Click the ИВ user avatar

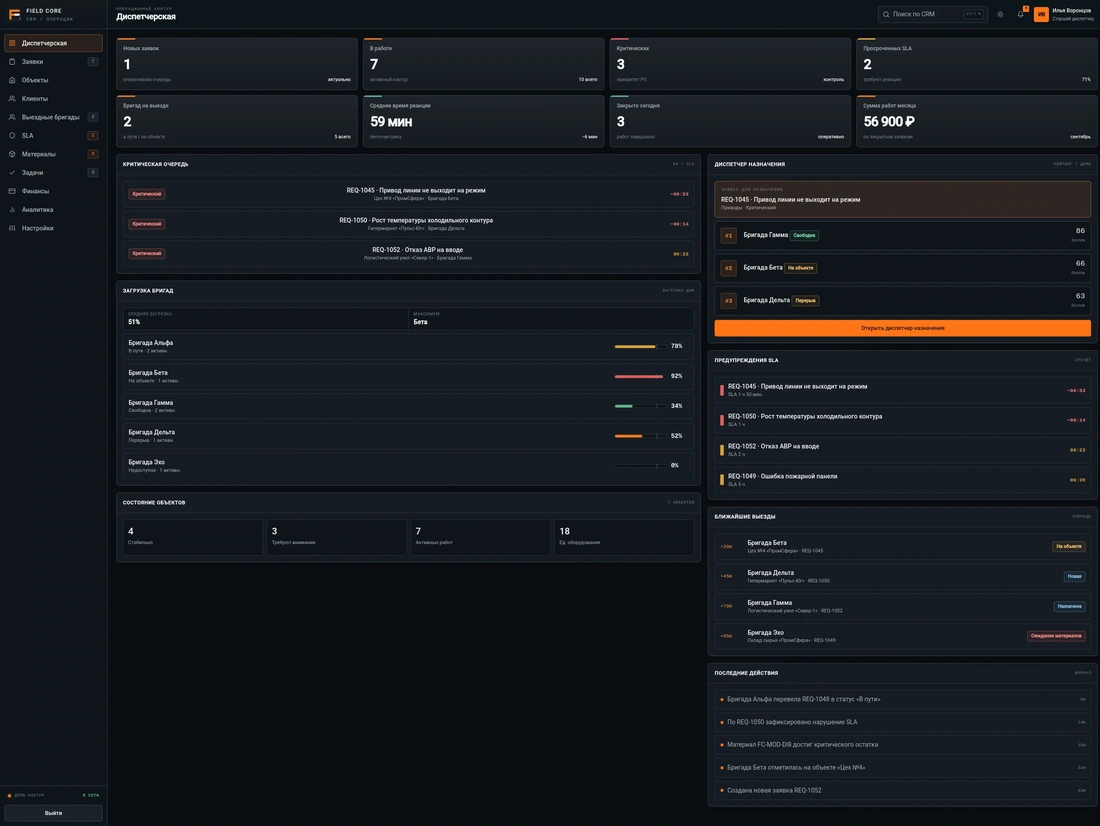click(1041, 14)
